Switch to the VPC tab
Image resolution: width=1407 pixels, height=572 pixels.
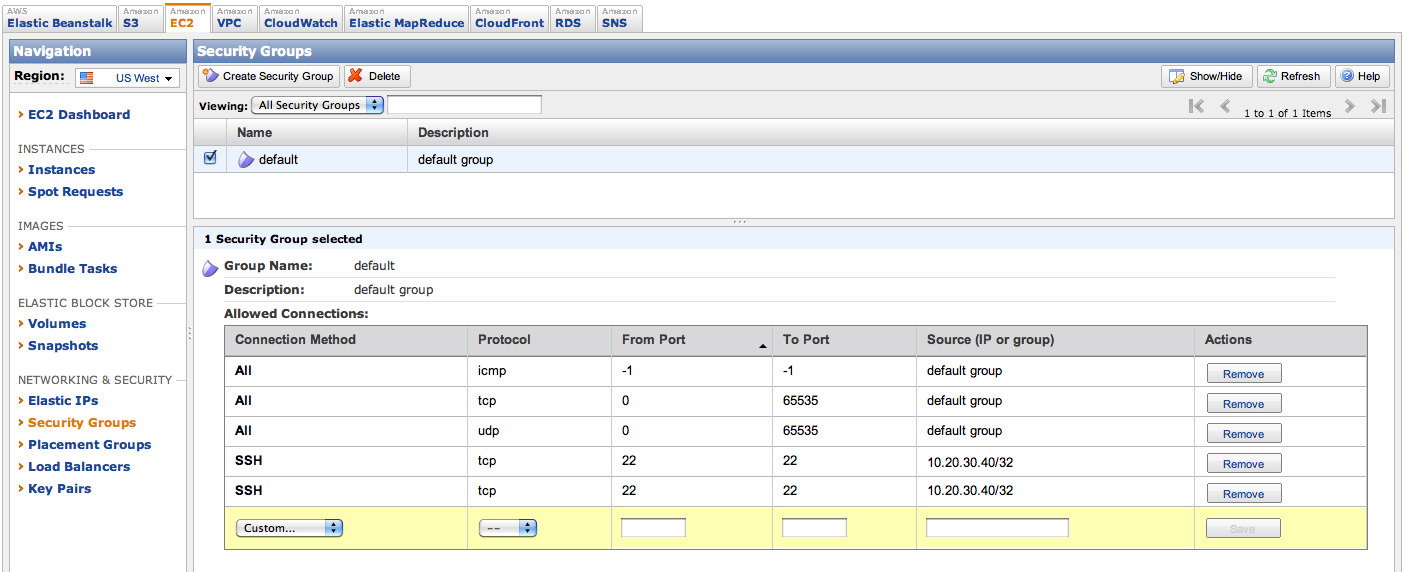[235, 18]
